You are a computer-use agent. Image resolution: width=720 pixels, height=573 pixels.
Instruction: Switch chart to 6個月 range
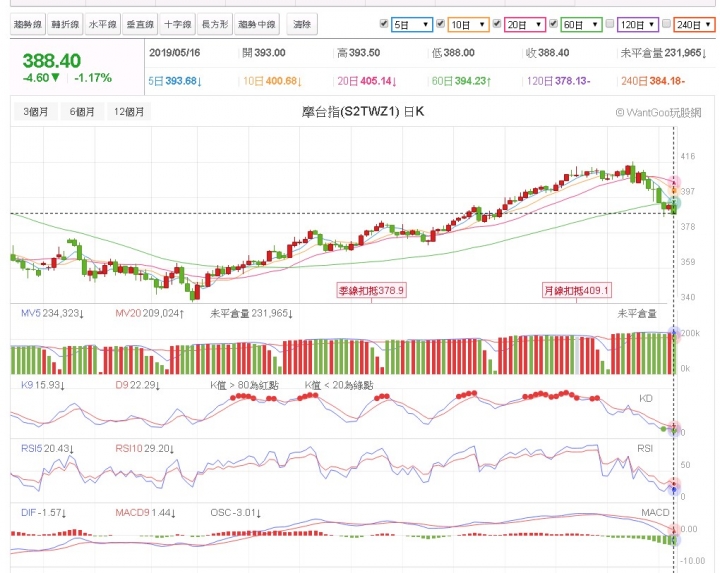tap(82, 112)
